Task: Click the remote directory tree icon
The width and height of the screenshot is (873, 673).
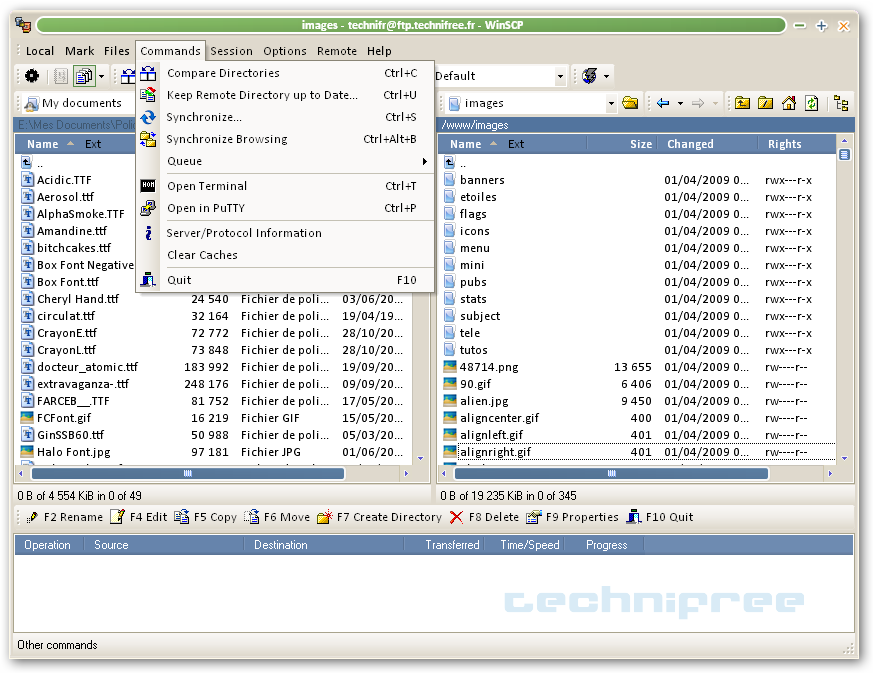Action: coord(841,103)
